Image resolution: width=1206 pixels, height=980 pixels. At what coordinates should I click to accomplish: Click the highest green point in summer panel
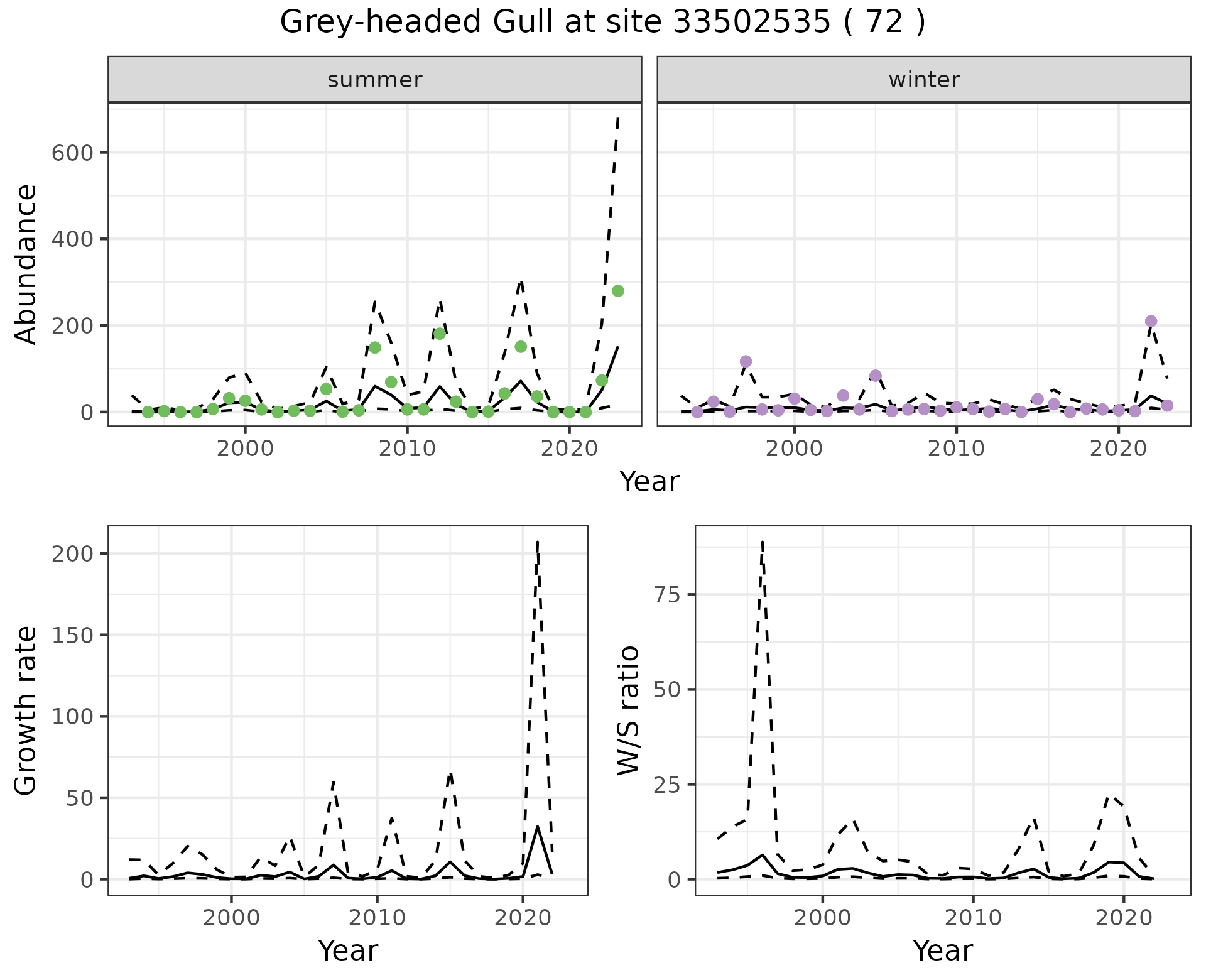617,291
